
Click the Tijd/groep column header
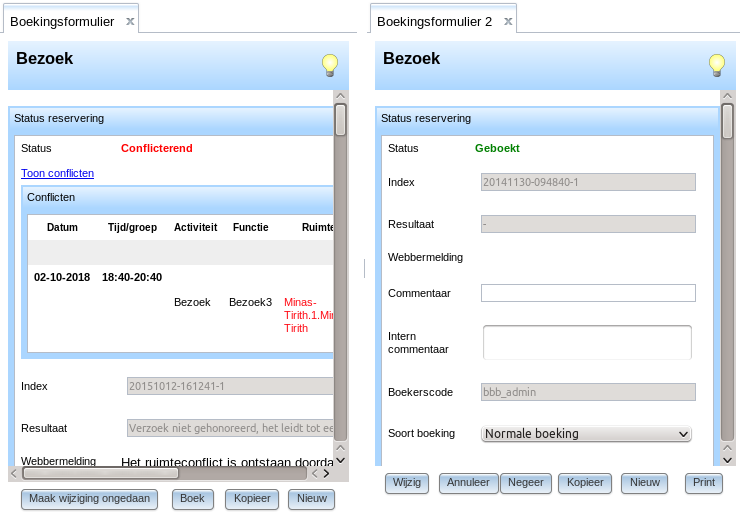[132, 228]
